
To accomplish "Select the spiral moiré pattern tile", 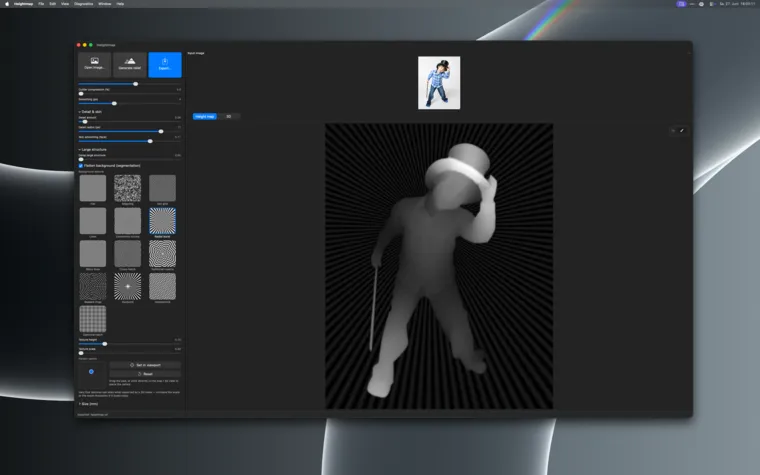I will pyautogui.click(x=162, y=253).
